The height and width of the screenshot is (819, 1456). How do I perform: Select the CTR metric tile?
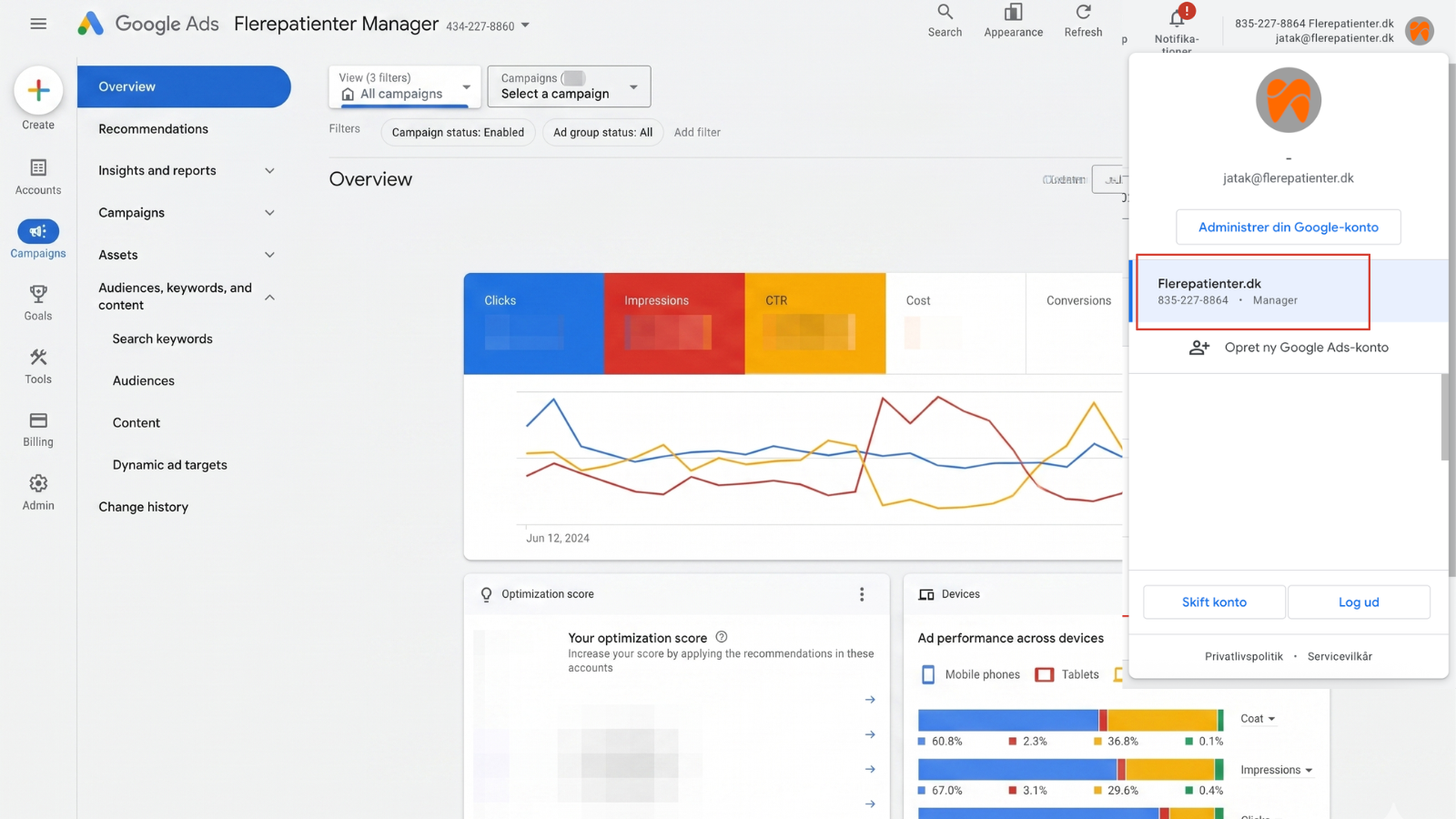815,323
